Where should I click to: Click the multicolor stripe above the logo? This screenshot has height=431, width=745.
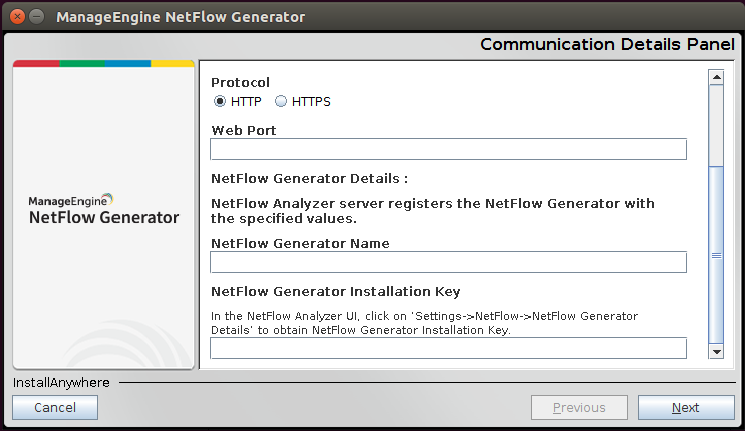click(104, 63)
